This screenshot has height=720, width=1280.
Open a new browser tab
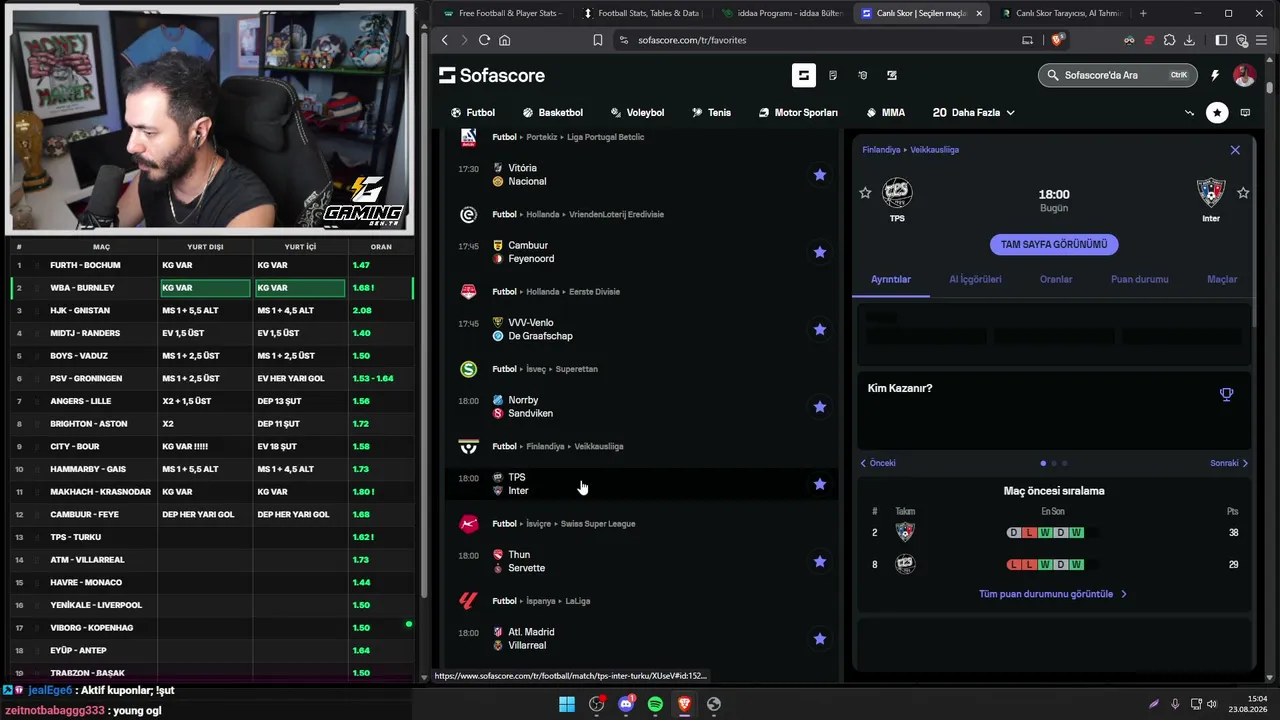[1143, 13]
